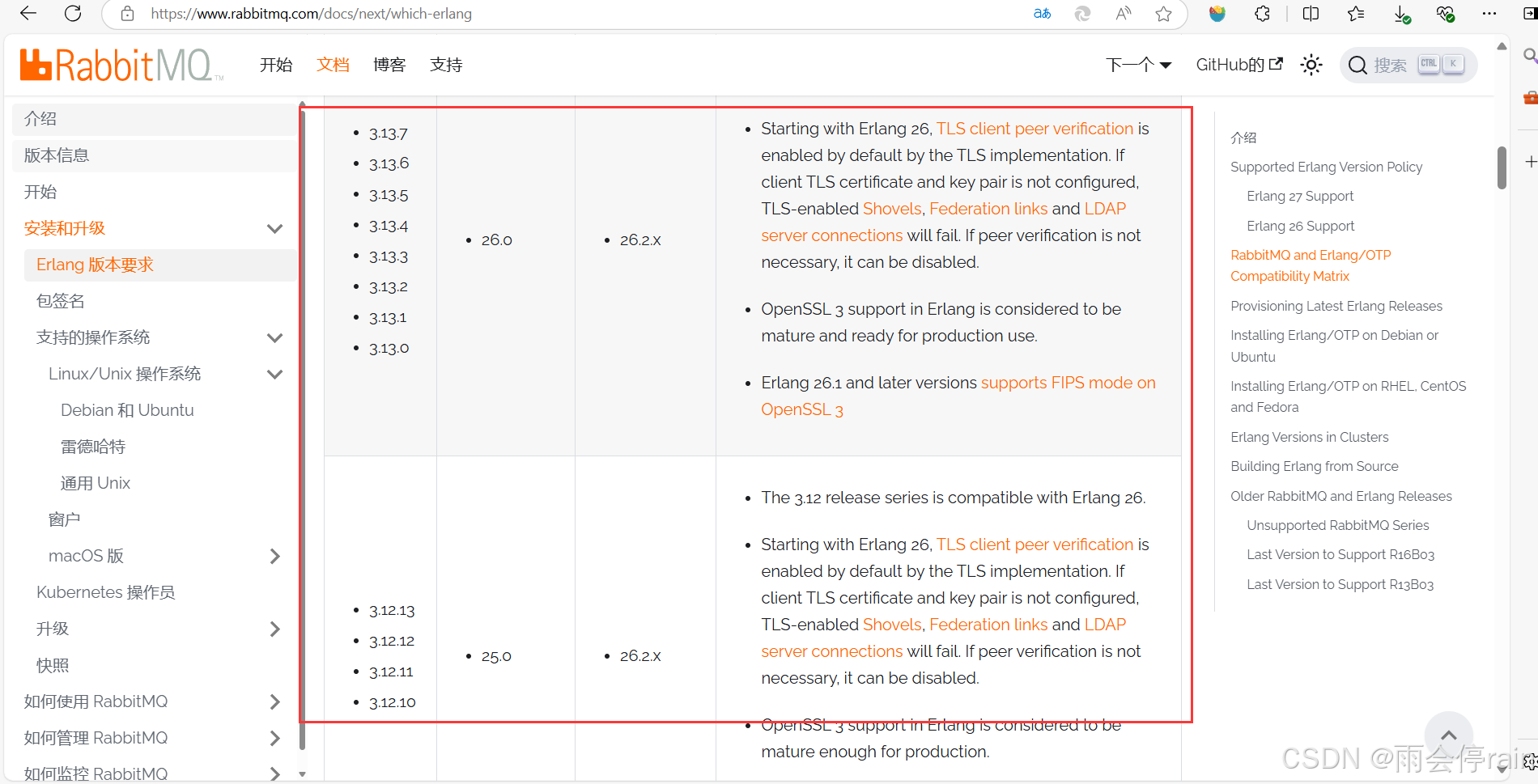The image size is (1538, 784).
Task: Open supports FIPS mode on OpenSSL 3 link
Action: 958,396
